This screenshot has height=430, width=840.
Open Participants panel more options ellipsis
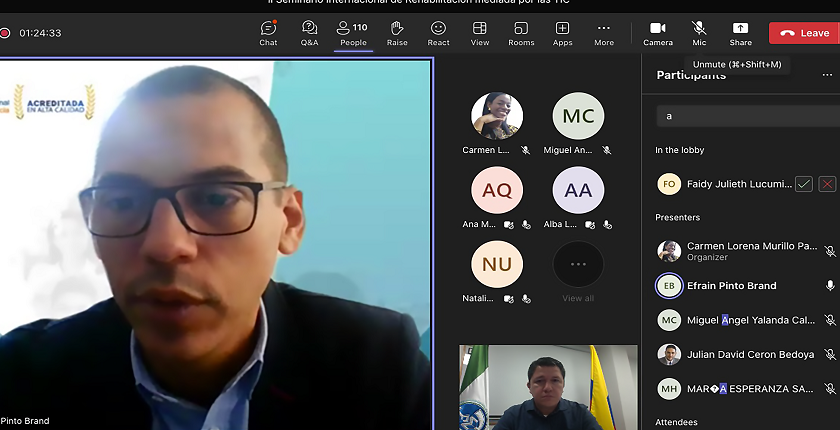[827, 75]
